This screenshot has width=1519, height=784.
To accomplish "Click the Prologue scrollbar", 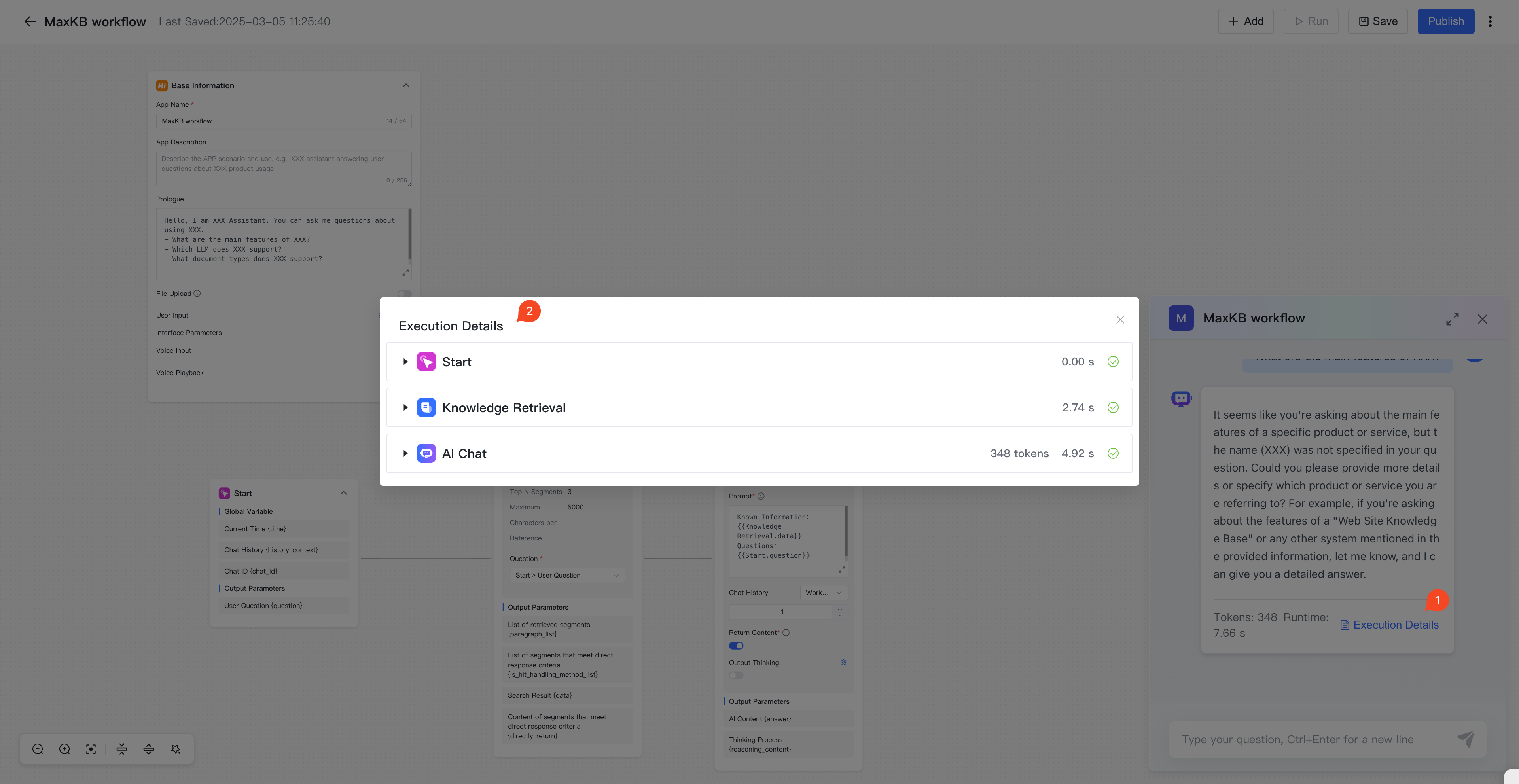I will tap(410, 234).
